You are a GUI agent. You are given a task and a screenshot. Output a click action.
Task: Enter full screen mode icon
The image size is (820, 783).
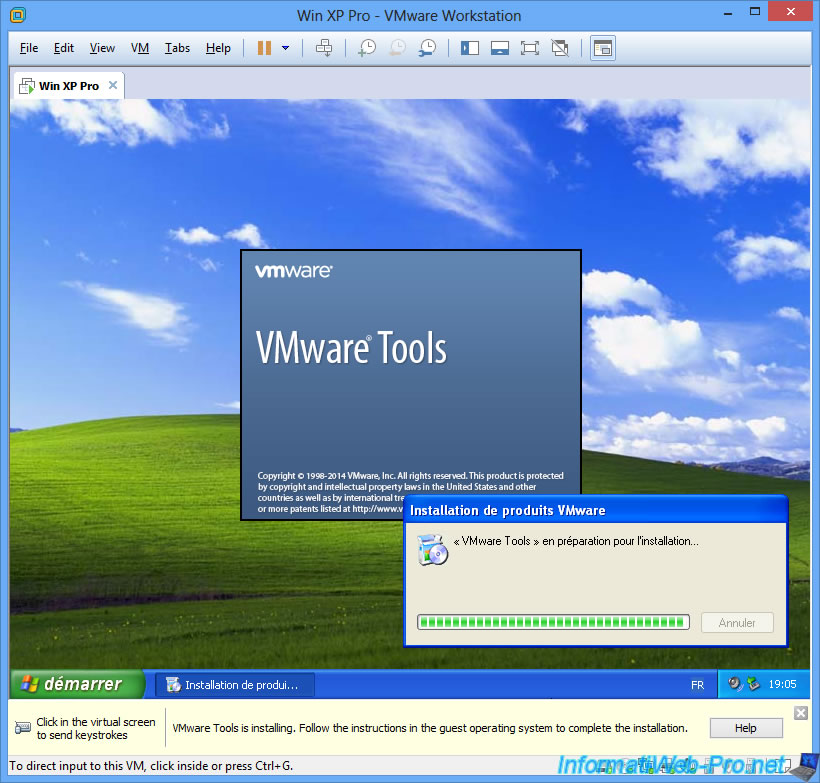click(530, 49)
